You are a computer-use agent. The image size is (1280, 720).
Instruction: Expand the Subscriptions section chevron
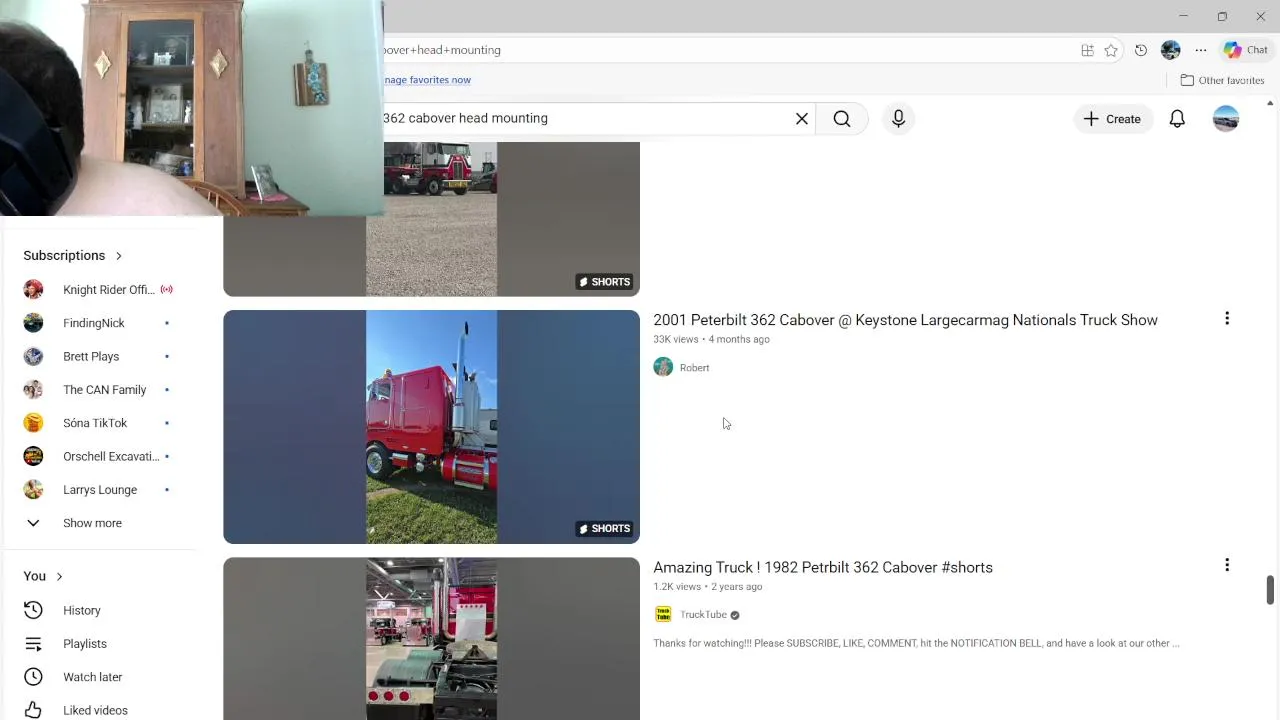coord(118,256)
